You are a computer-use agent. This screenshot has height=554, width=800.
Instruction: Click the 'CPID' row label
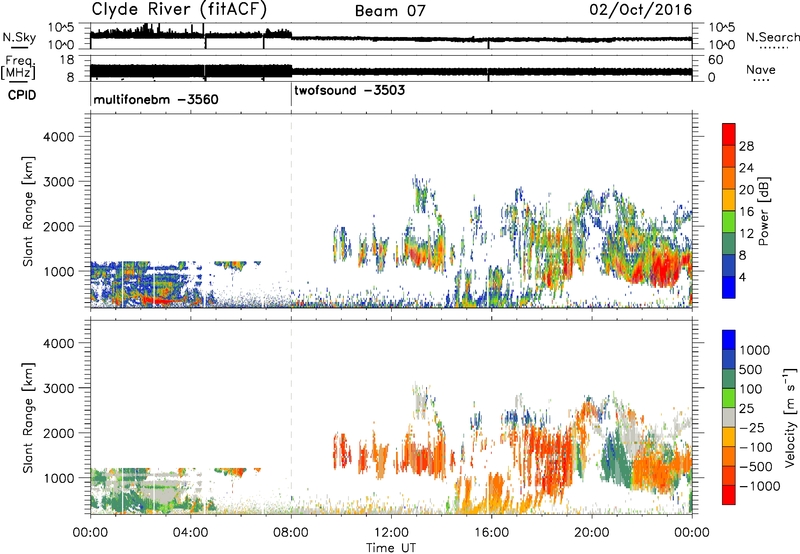click(x=22, y=95)
